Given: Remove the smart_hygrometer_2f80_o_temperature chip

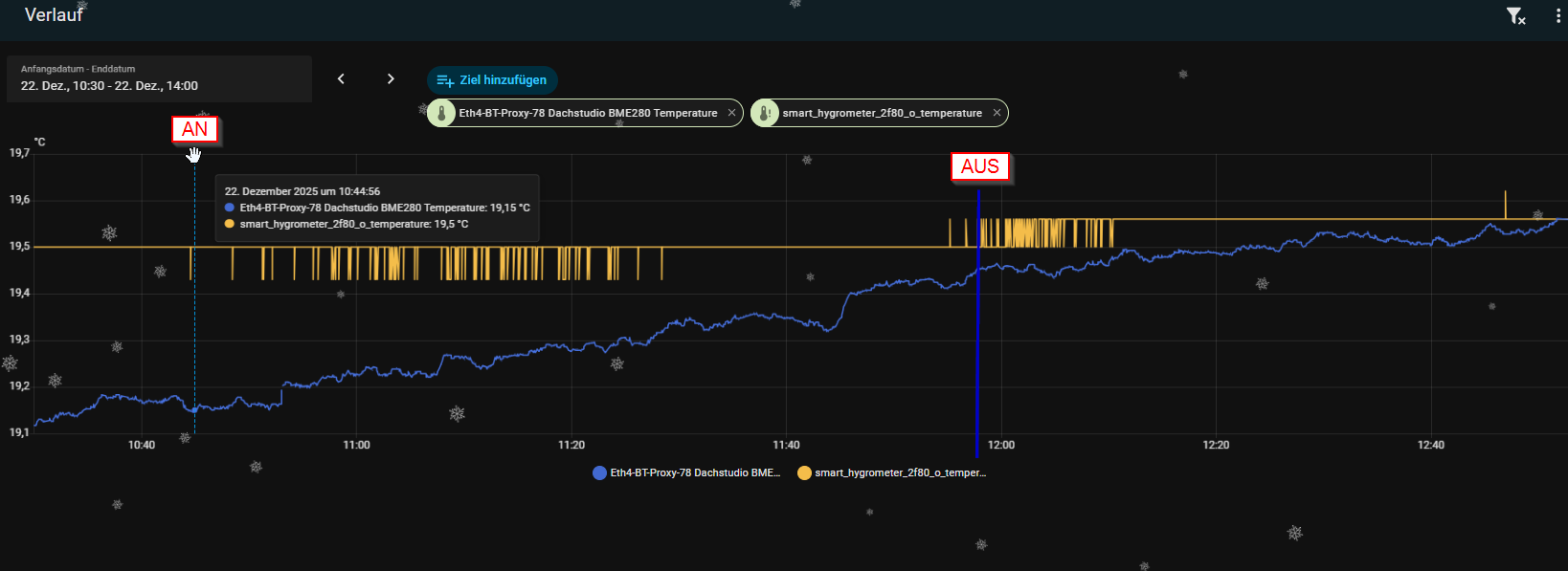Looking at the screenshot, I should pos(997,113).
